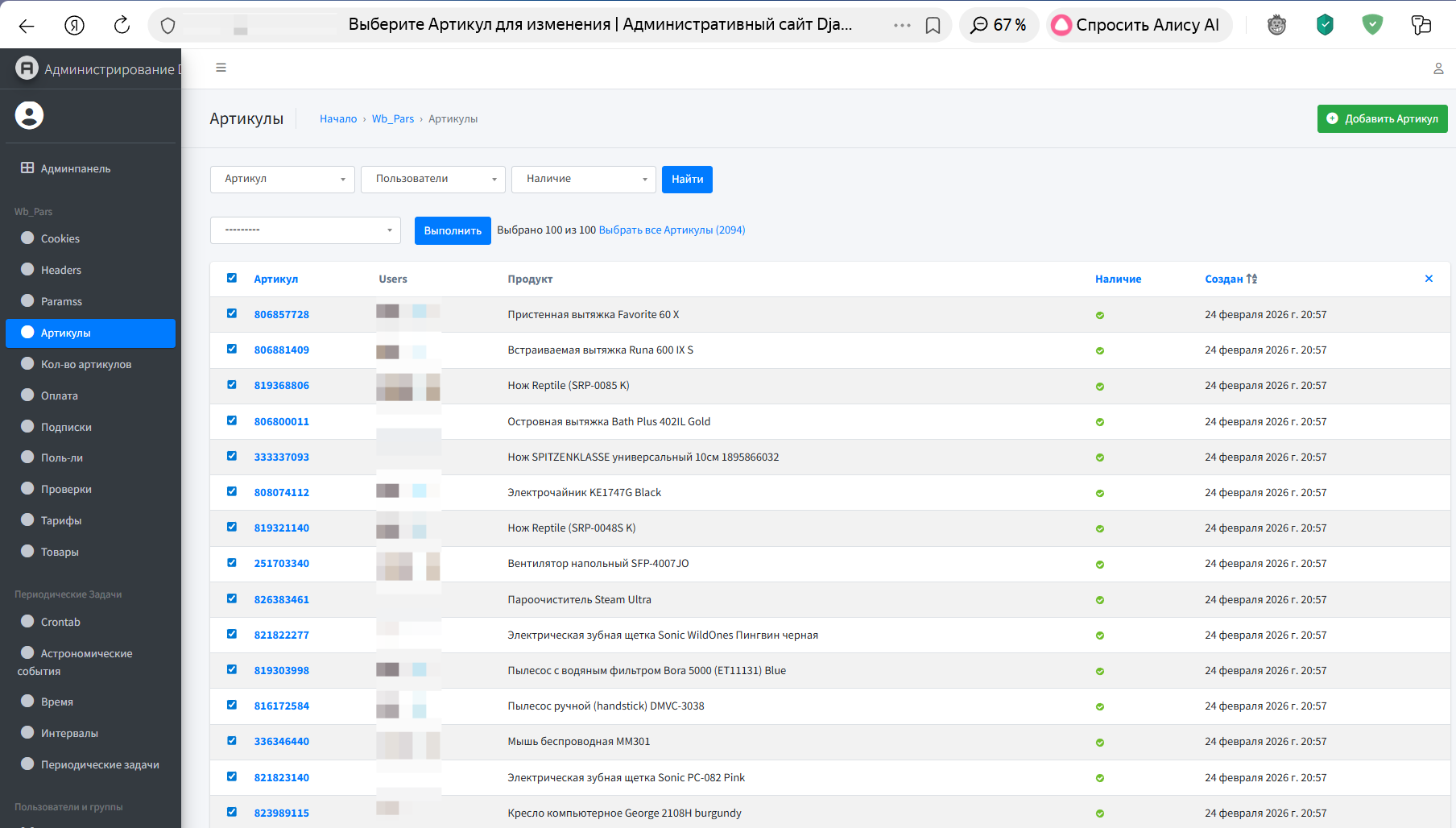Uncheck row 251703340 checkbox
The image size is (1456, 828).
click(232, 562)
